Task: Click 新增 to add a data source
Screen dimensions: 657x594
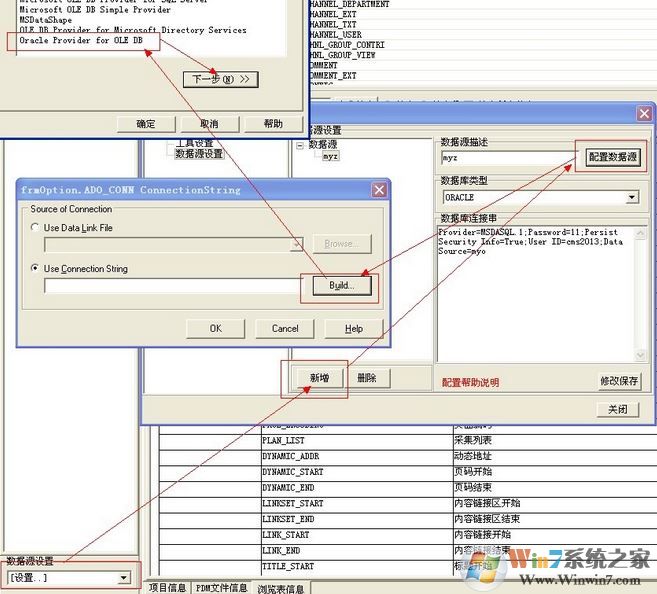Action: [x=319, y=378]
